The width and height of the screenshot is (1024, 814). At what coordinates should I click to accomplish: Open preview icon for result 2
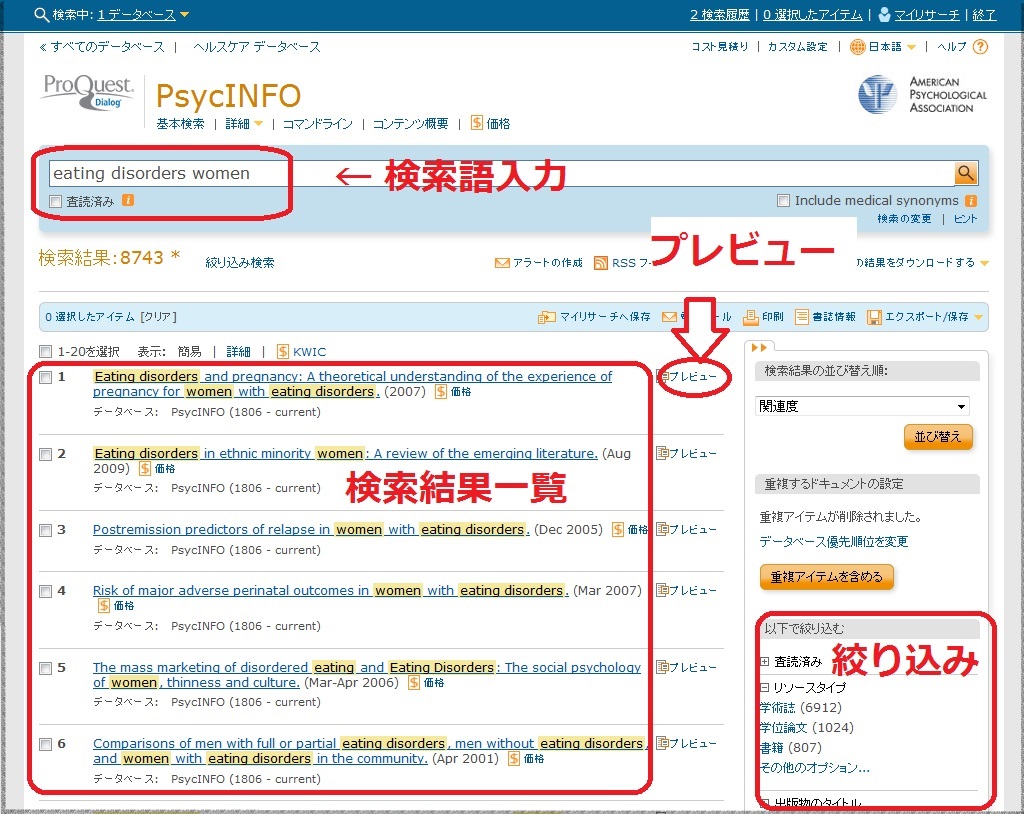tap(662, 453)
